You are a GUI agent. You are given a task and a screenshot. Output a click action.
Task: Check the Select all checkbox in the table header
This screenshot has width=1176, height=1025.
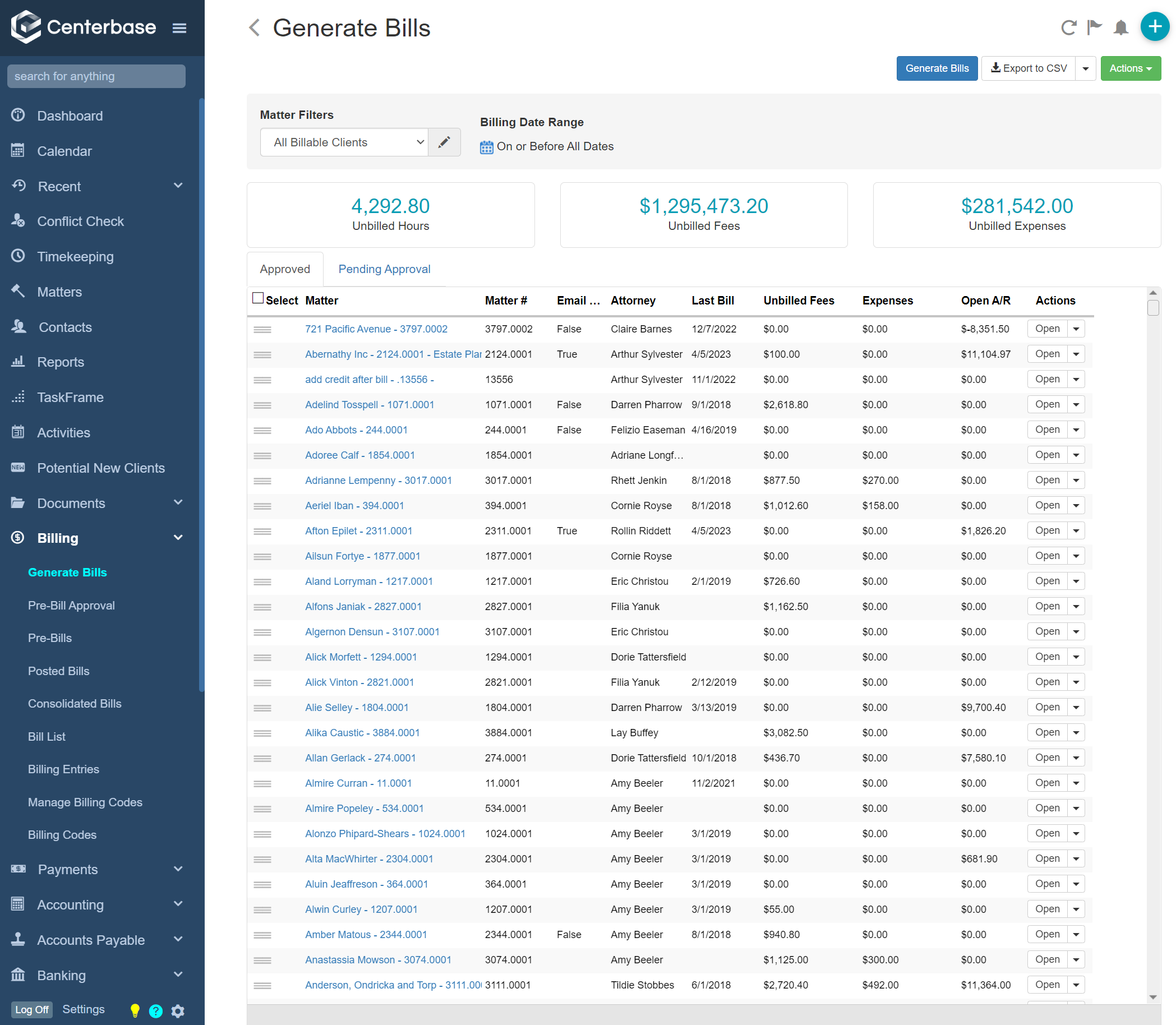pos(259,297)
